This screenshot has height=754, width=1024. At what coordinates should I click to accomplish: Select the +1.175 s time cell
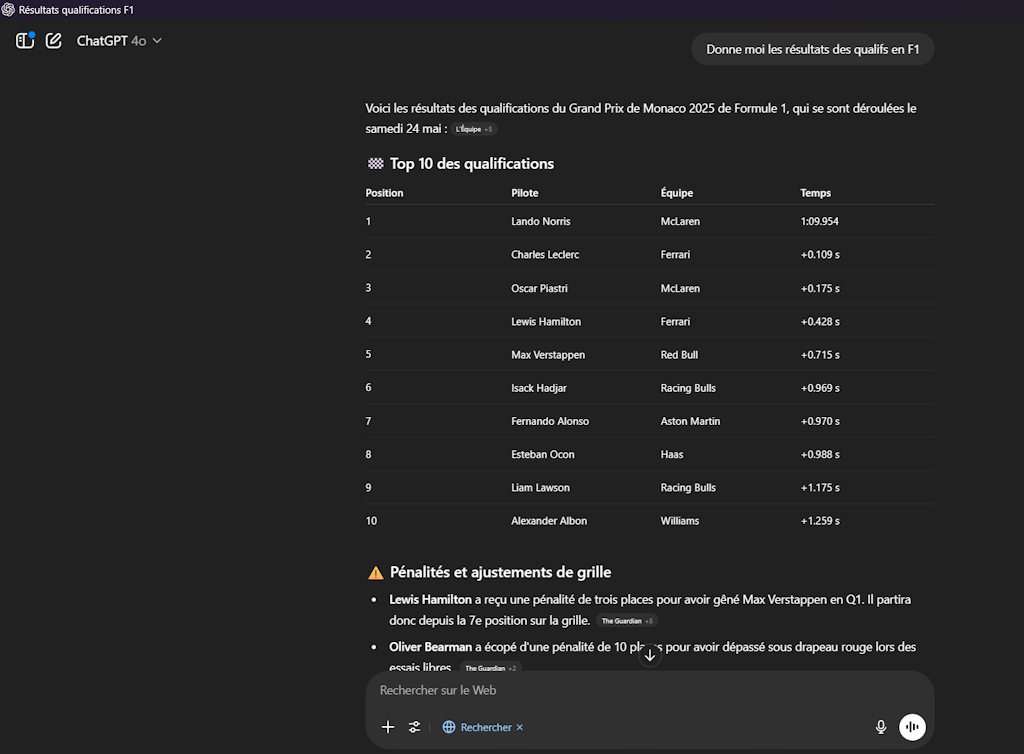(820, 488)
